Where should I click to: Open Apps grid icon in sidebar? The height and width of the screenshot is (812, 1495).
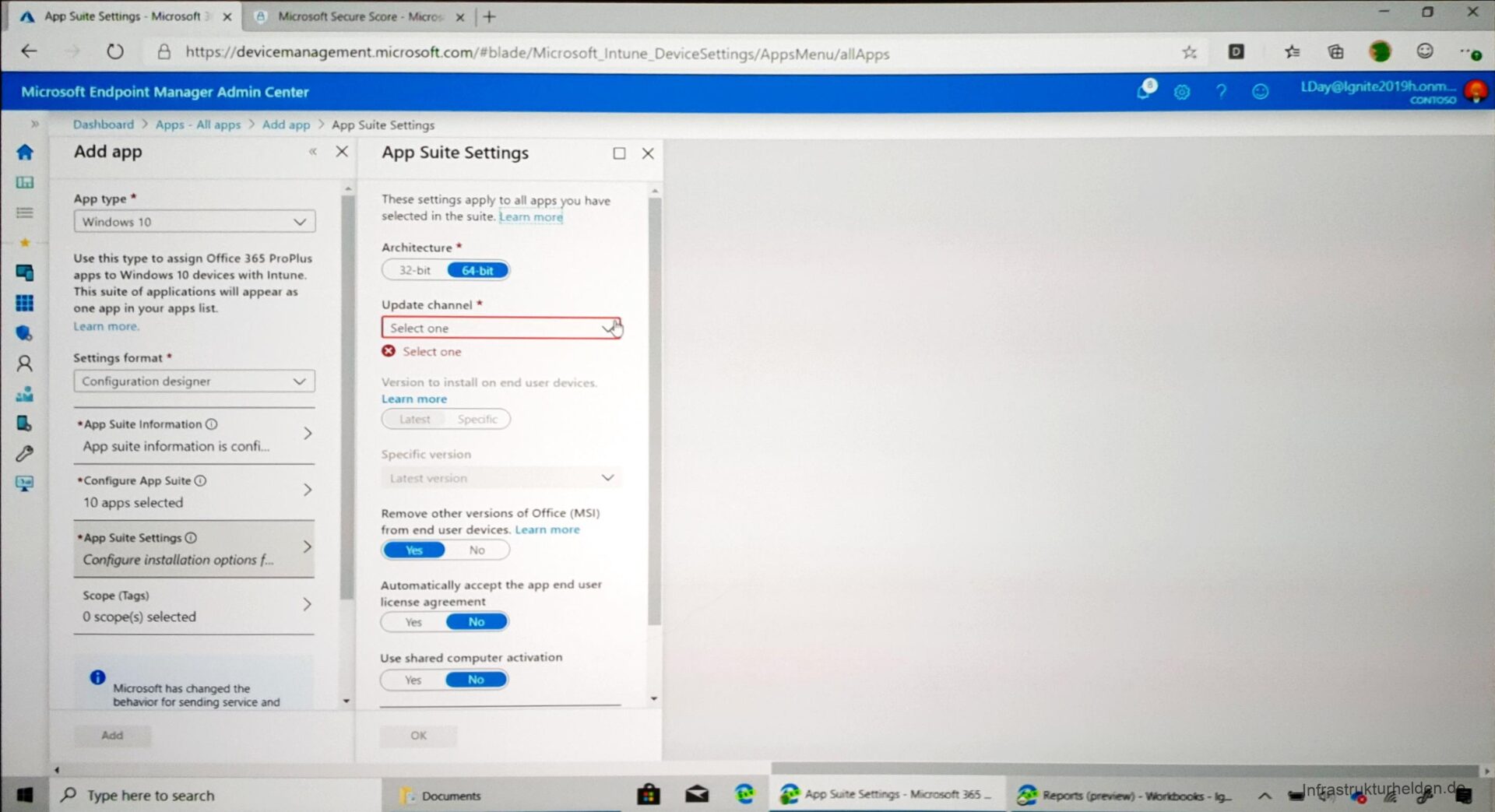click(x=25, y=303)
